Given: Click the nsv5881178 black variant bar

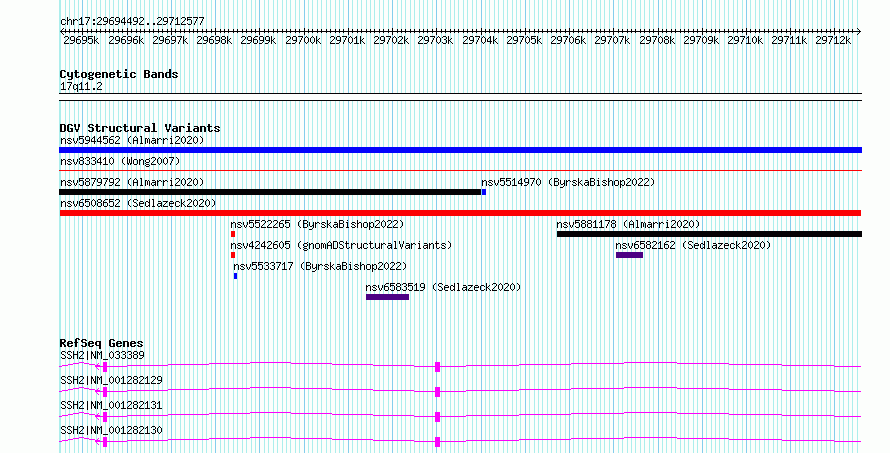Looking at the screenshot, I should coord(709,234).
